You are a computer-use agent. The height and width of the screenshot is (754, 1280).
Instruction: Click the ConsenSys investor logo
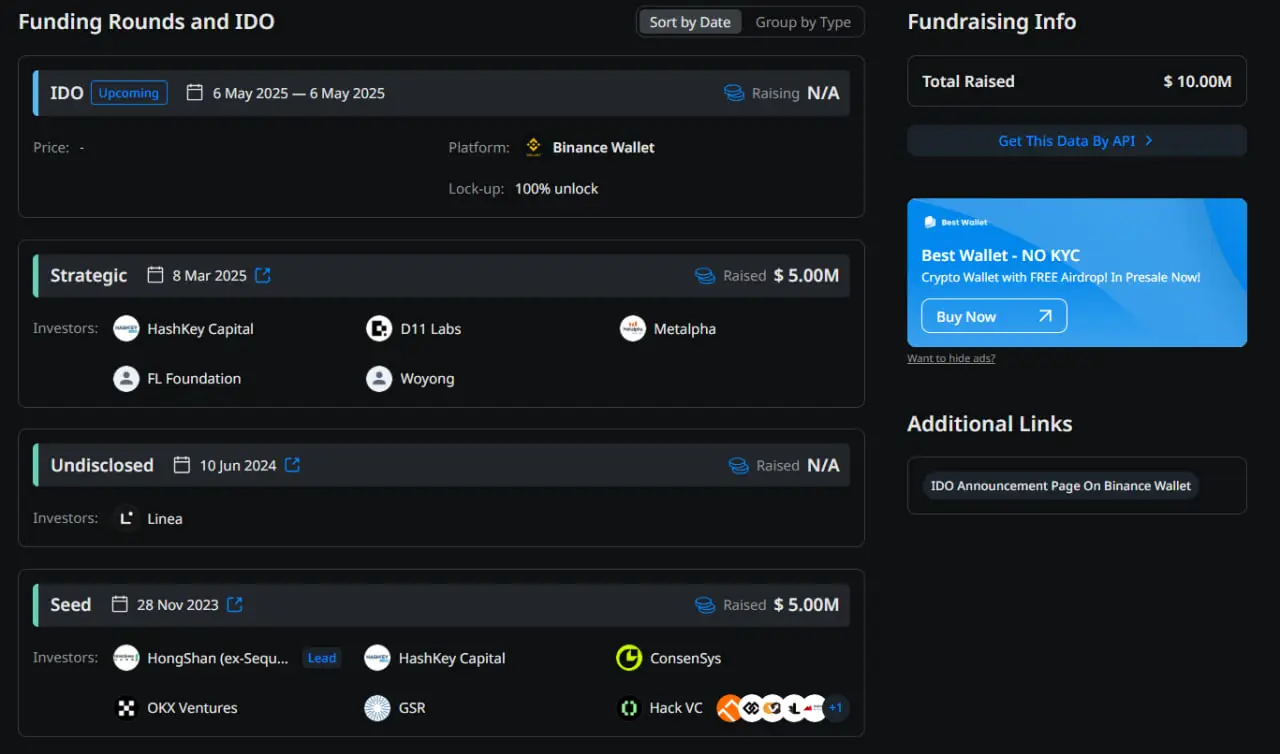pos(628,658)
